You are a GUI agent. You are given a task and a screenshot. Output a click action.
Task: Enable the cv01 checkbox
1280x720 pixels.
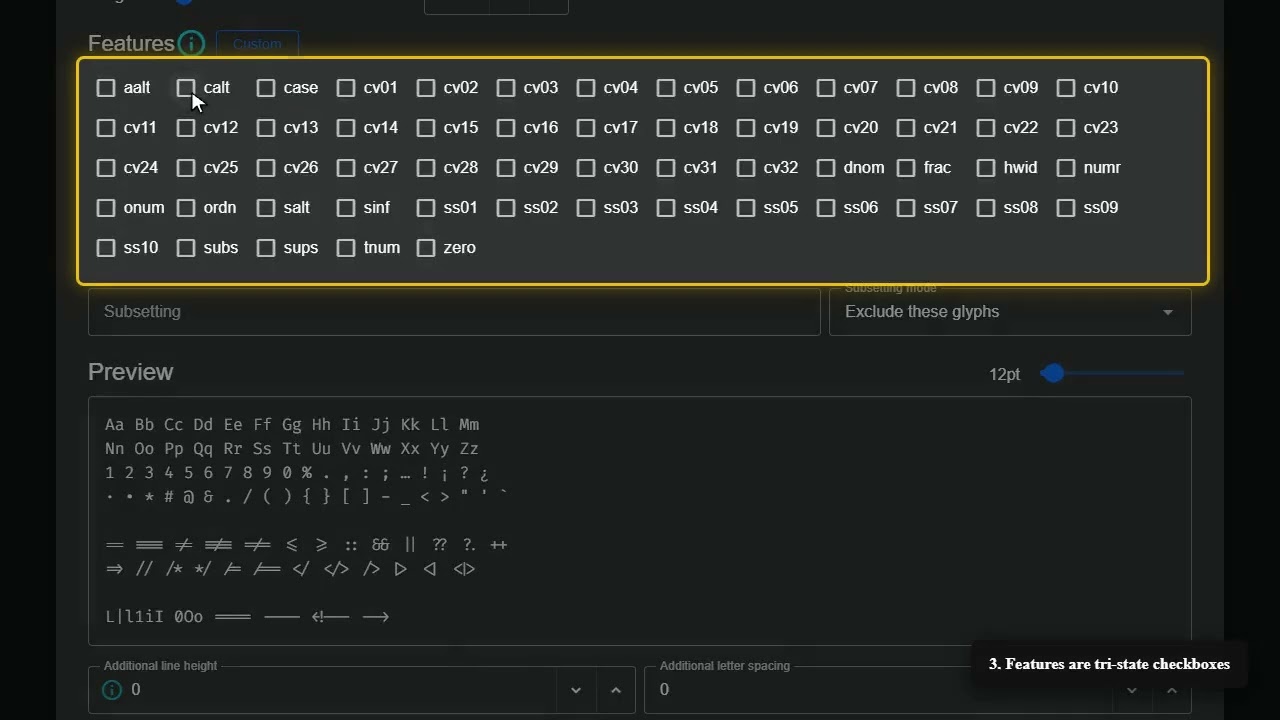(x=346, y=88)
